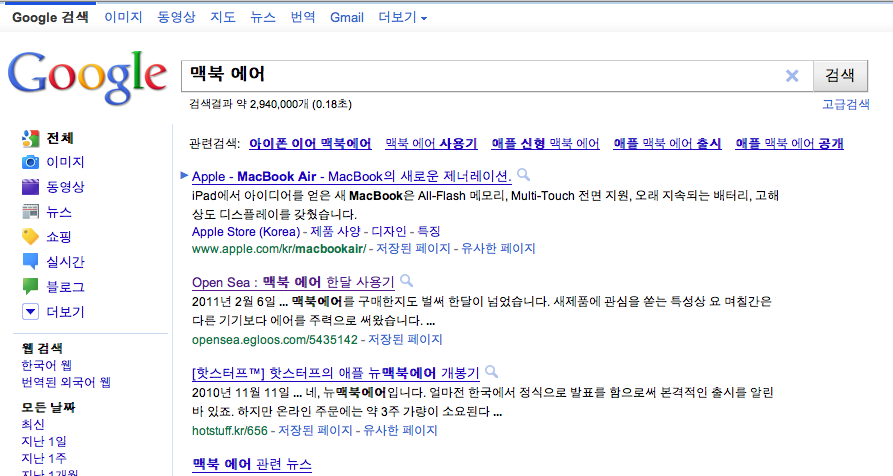
Task: Click related search 애플 신형 맥북 에어
Action: [546, 143]
